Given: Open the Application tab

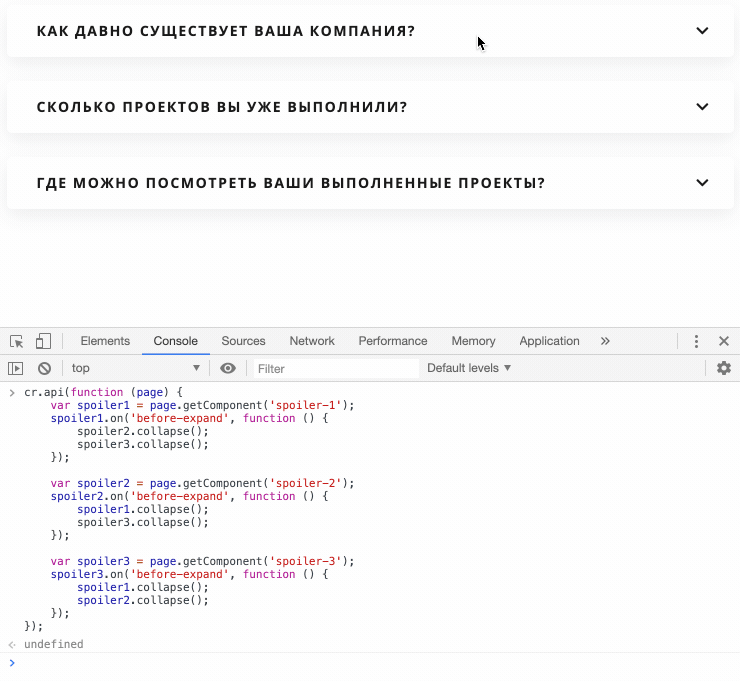Looking at the screenshot, I should point(549,341).
